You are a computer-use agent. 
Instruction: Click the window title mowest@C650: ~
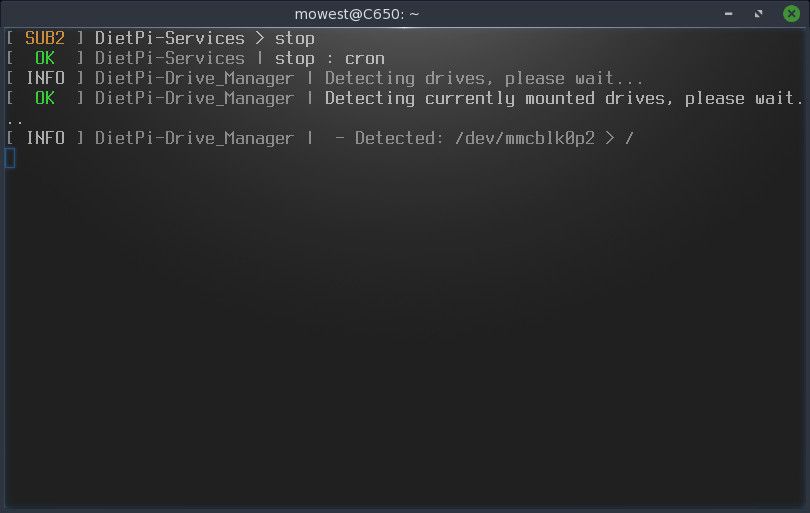pos(356,14)
